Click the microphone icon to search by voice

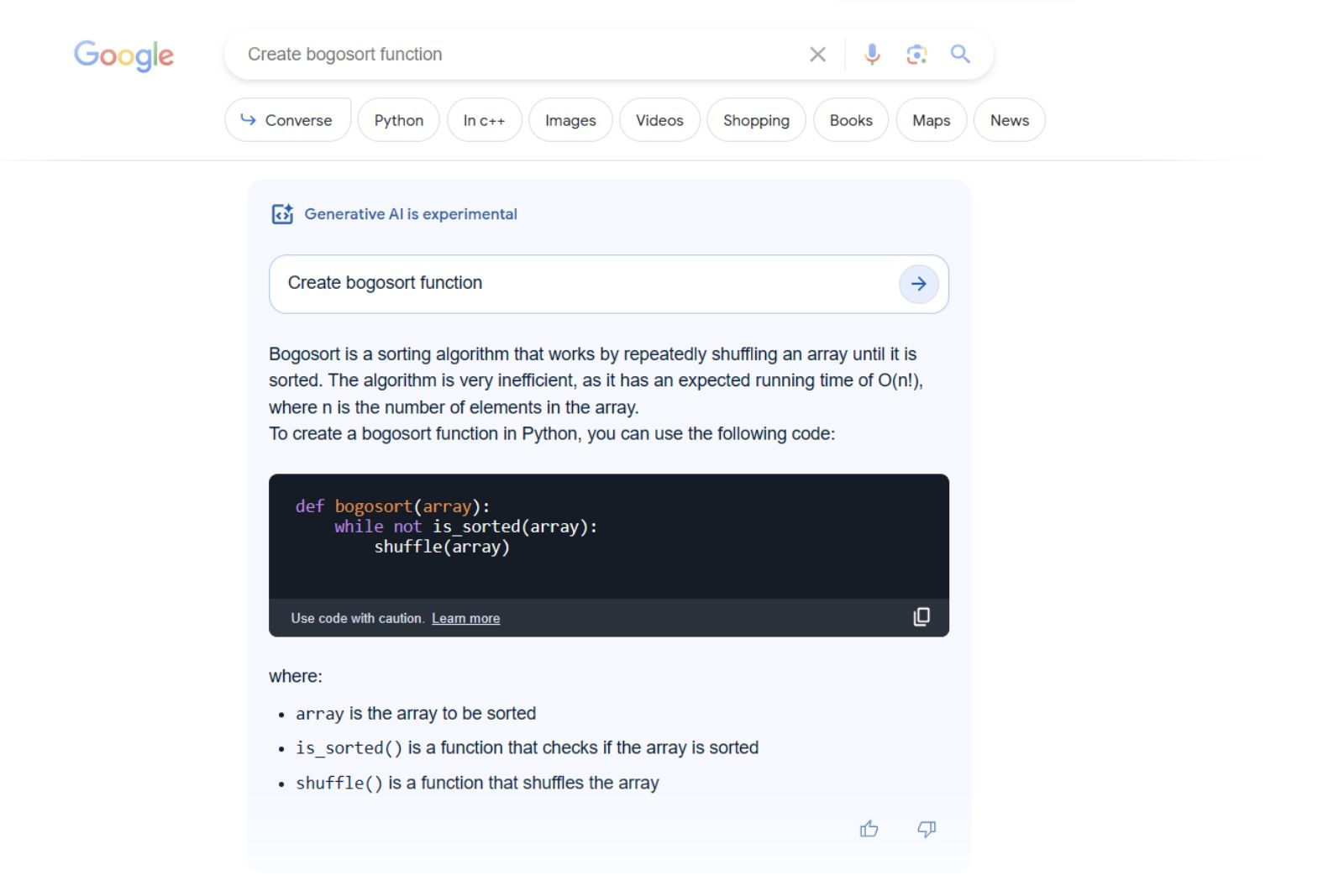click(872, 54)
